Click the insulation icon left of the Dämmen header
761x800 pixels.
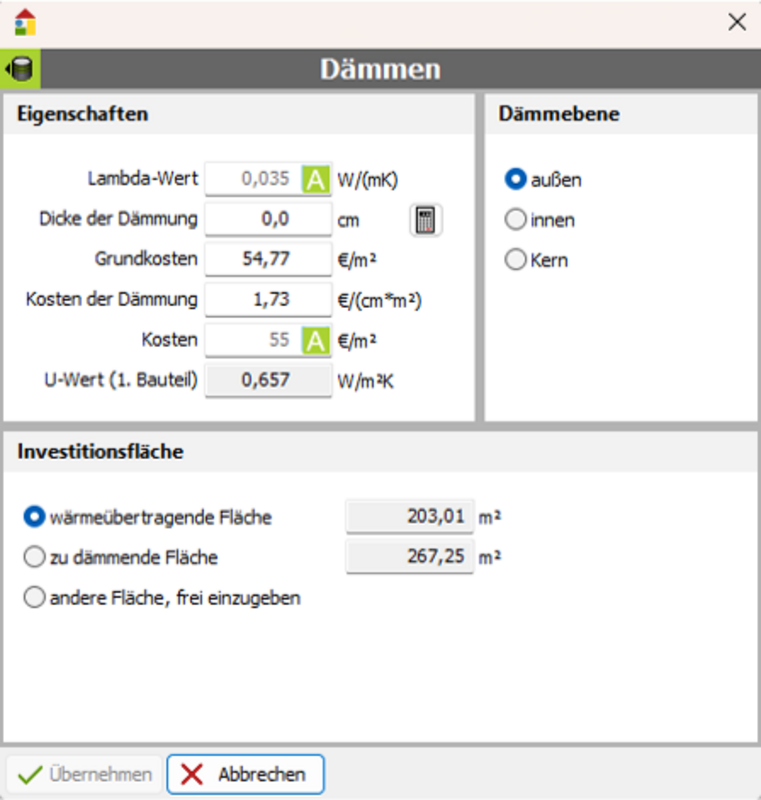(19, 70)
